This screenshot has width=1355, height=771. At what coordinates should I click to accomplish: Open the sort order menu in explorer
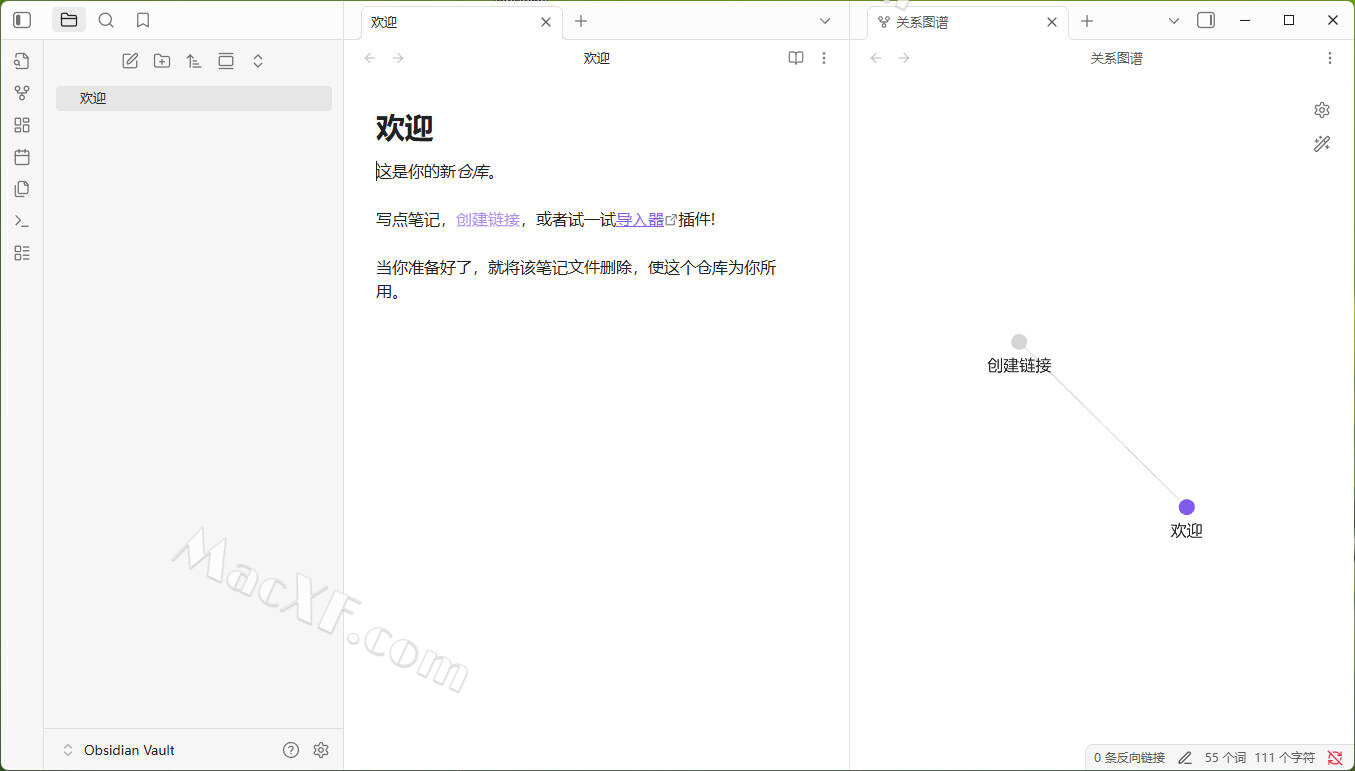click(194, 61)
